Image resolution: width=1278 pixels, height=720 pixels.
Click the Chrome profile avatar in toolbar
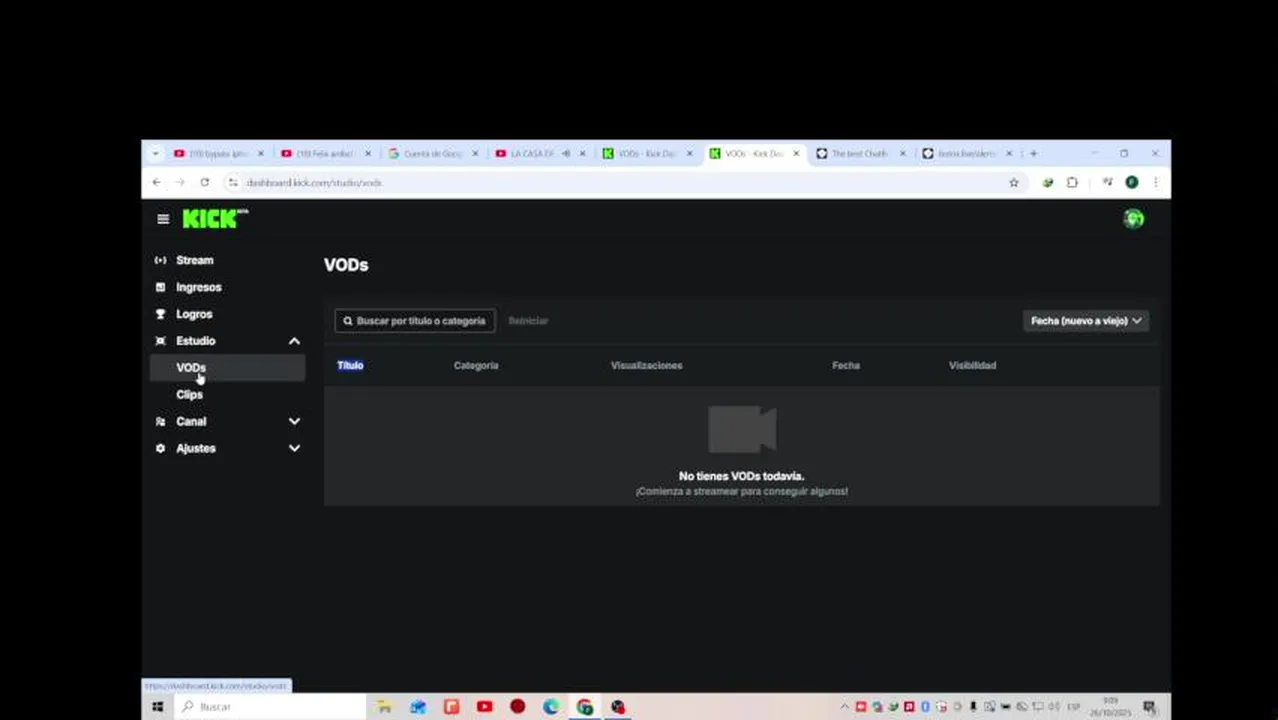[1132, 183]
